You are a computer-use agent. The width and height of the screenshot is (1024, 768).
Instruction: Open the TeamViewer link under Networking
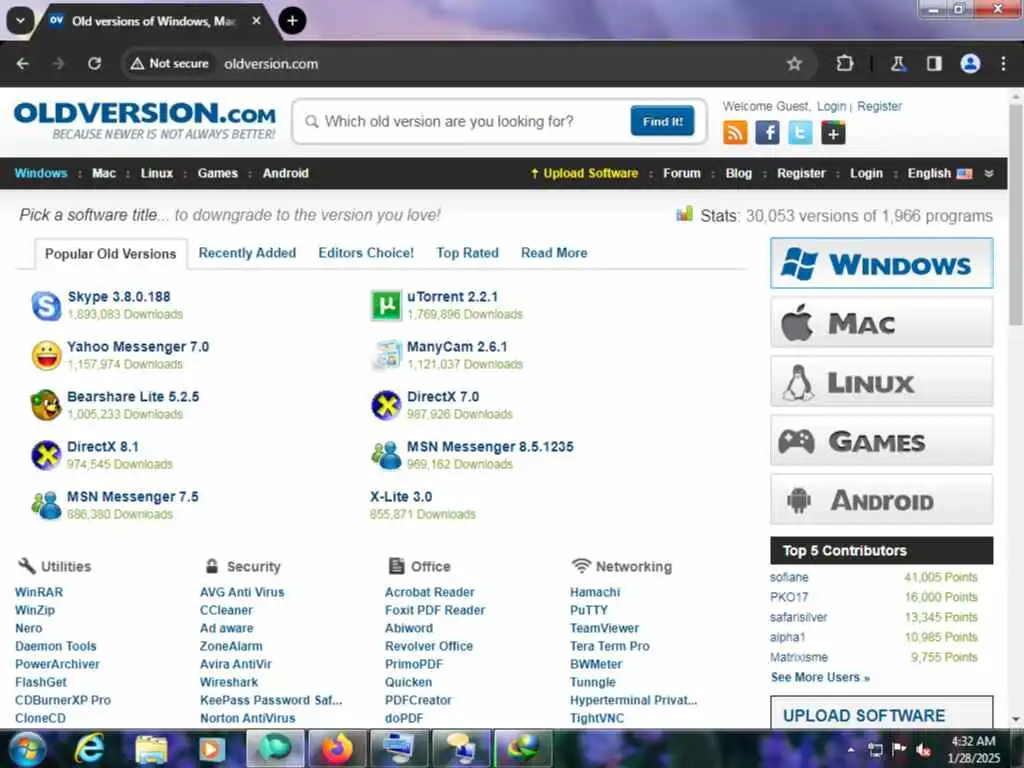click(x=604, y=628)
